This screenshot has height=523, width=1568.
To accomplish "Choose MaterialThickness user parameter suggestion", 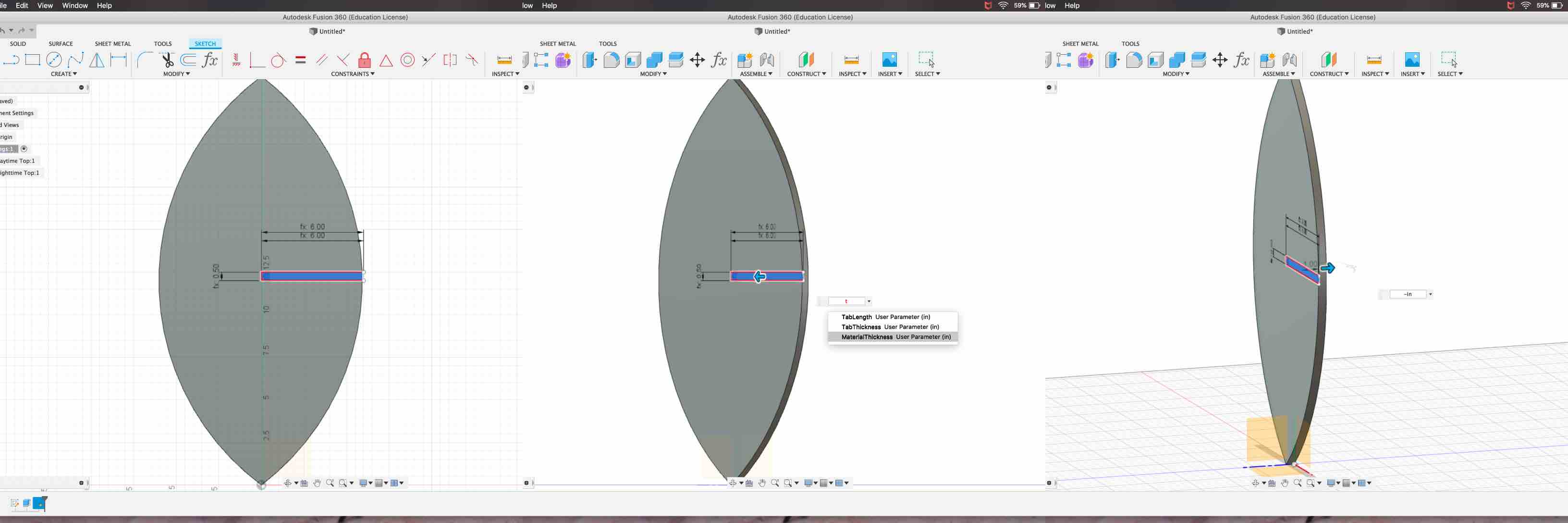I will pyautogui.click(x=893, y=336).
